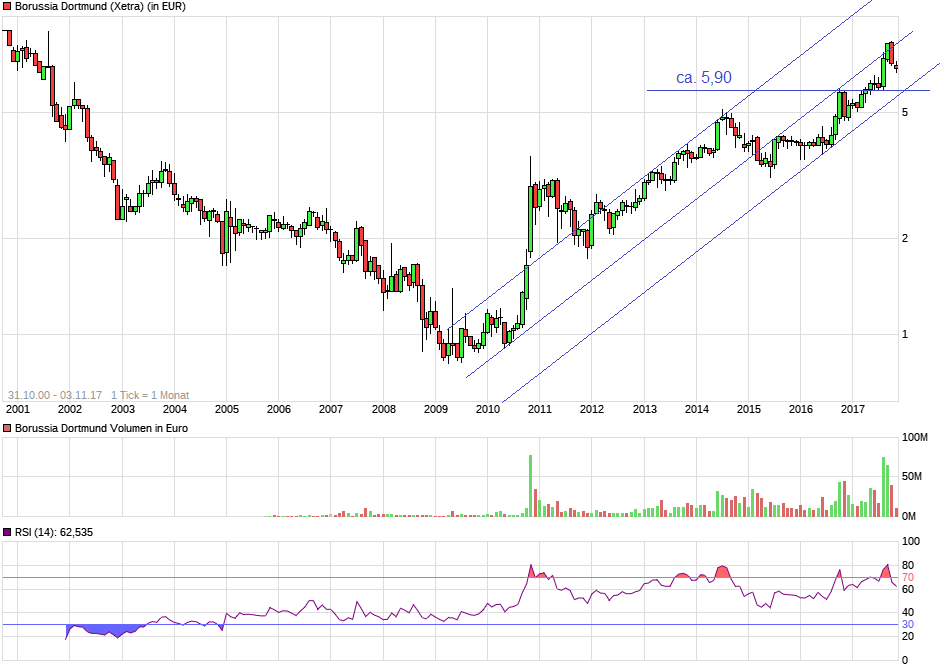Select the chart title 'Borussia Dortmund (Xetra) (in EUR)'
The width and height of the screenshot is (940, 670).
pos(100,7)
